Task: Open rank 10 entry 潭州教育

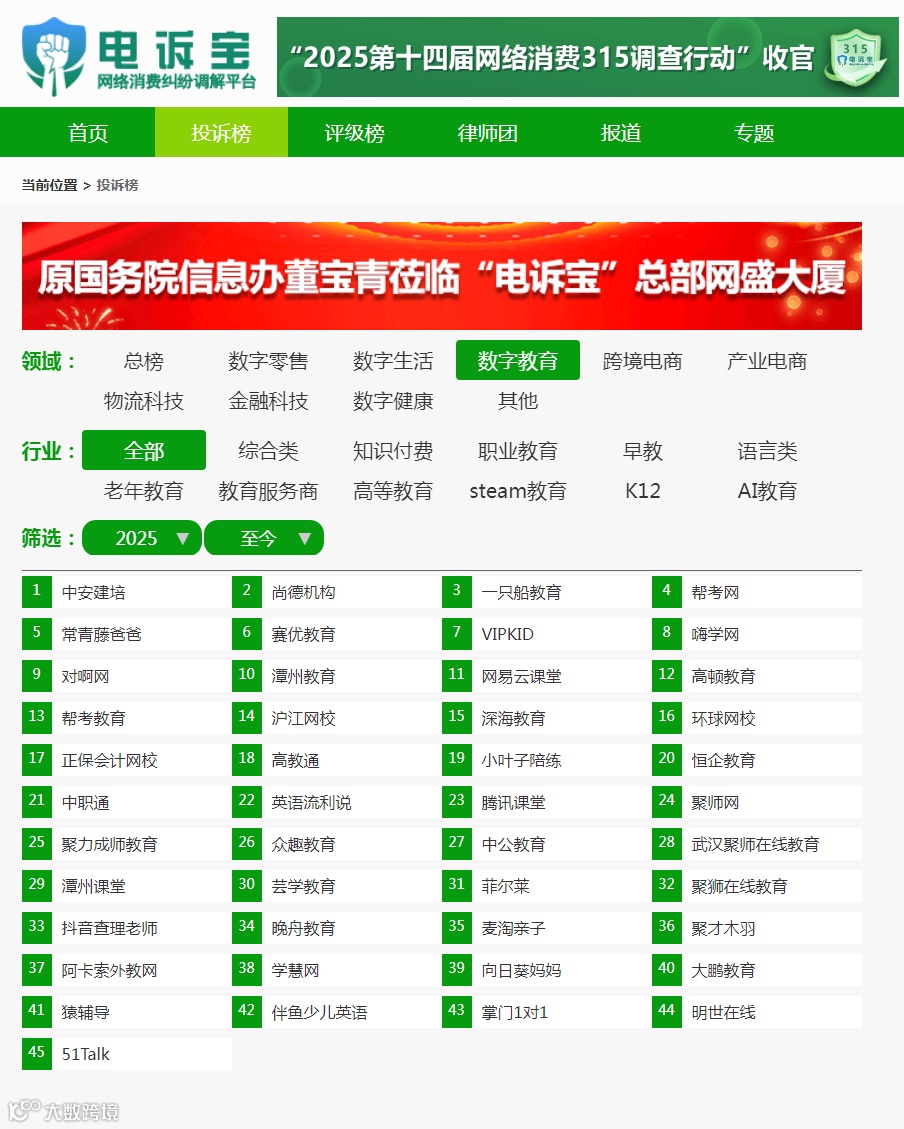Action: (337, 676)
